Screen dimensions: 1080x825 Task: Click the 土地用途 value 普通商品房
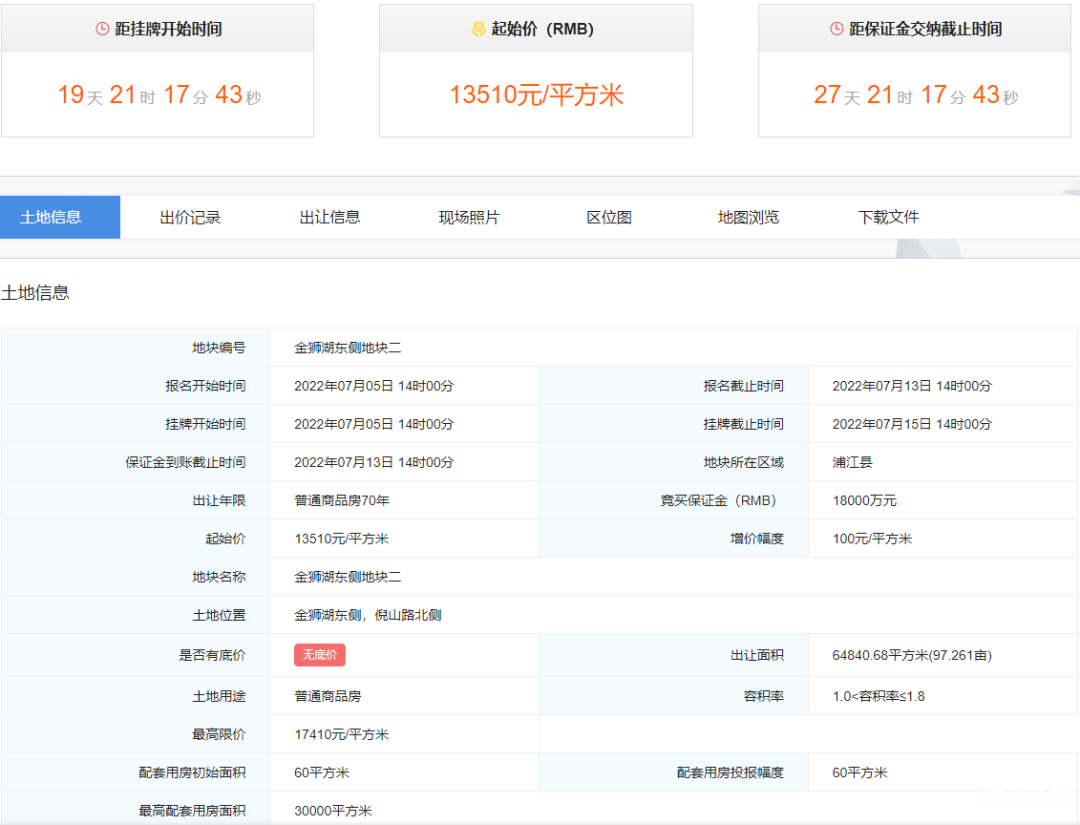pyautogui.click(x=328, y=696)
